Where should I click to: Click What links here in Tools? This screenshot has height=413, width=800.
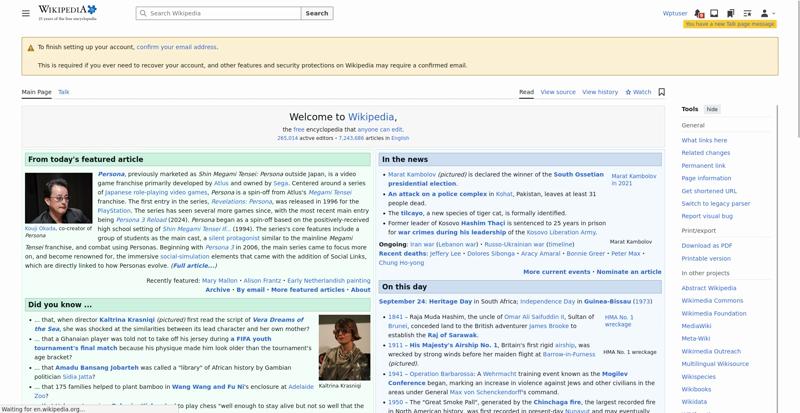(x=704, y=140)
